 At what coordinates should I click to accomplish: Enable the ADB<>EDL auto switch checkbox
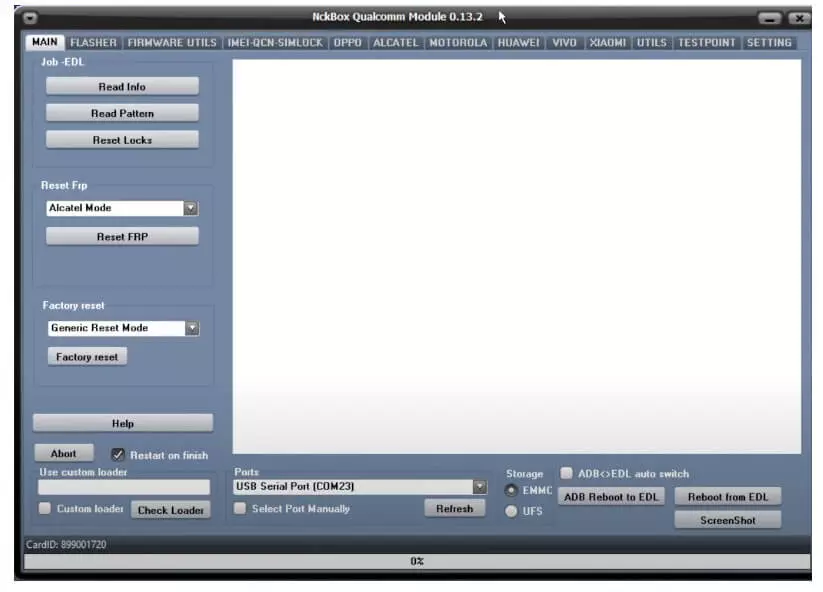pos(566,473)
